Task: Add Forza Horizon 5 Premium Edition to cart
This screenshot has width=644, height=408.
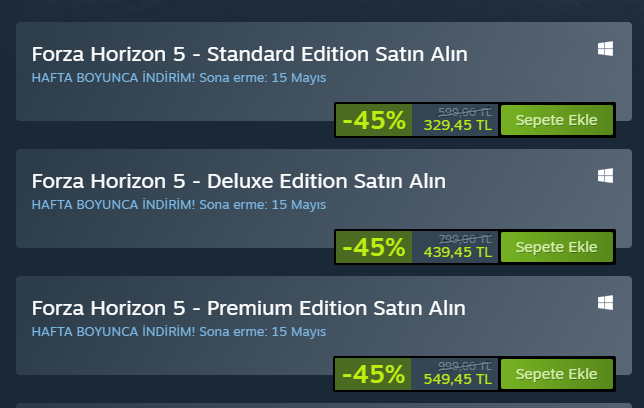Action: [555, 374]
